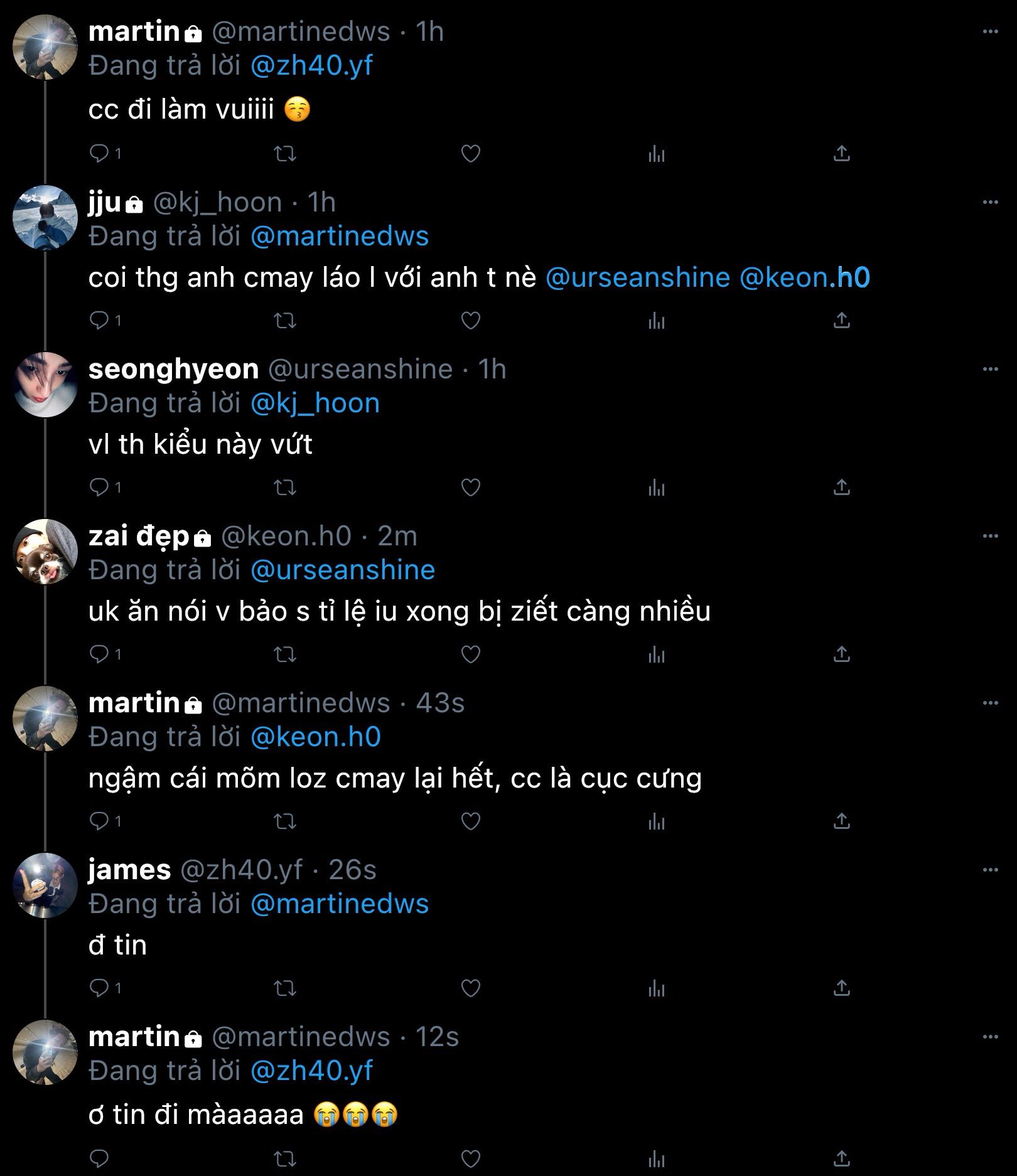
Task: View analytics for martin's "cục cưng" tweet
Action: click(x=656, y=821)
